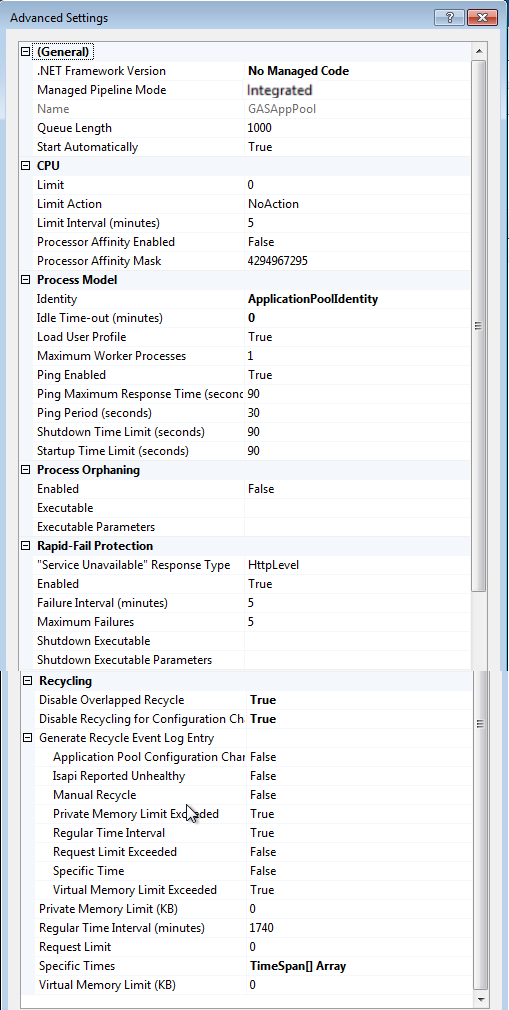Select Ping Enabled property
Image resolution: width=509 pixels, height=1010 pixels.
(x=72, y=375)
